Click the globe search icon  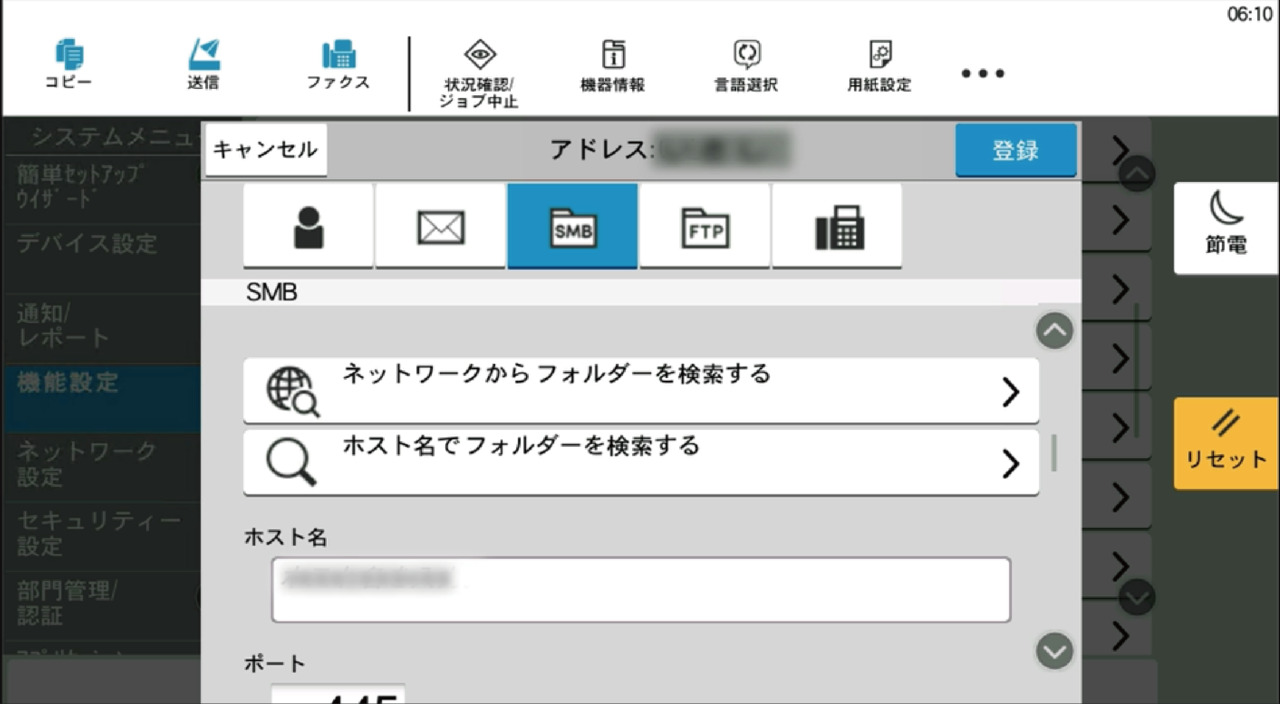point(292,392)
